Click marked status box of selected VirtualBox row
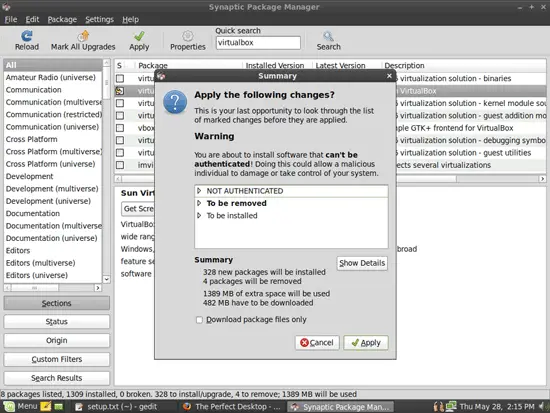 pos(120,91)
